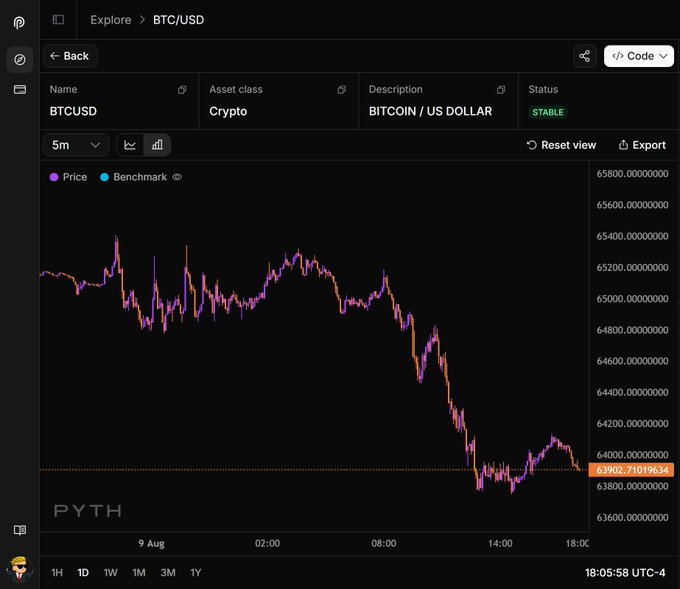The height and width of the screenshot is (589, 680).
Task: Switch to the line chart view
Action: (130, 145)
